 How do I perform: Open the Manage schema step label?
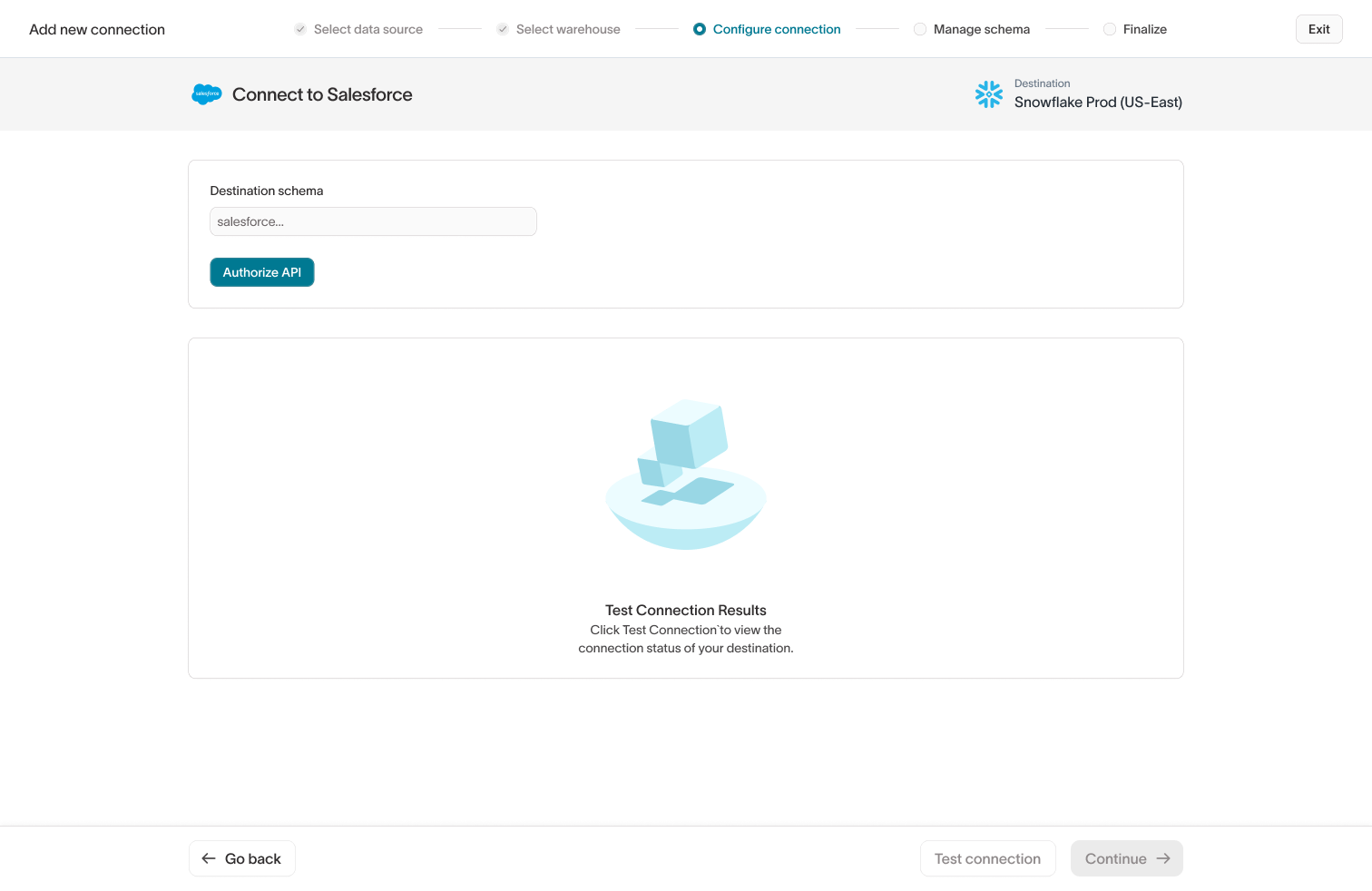tap(981, 29)
